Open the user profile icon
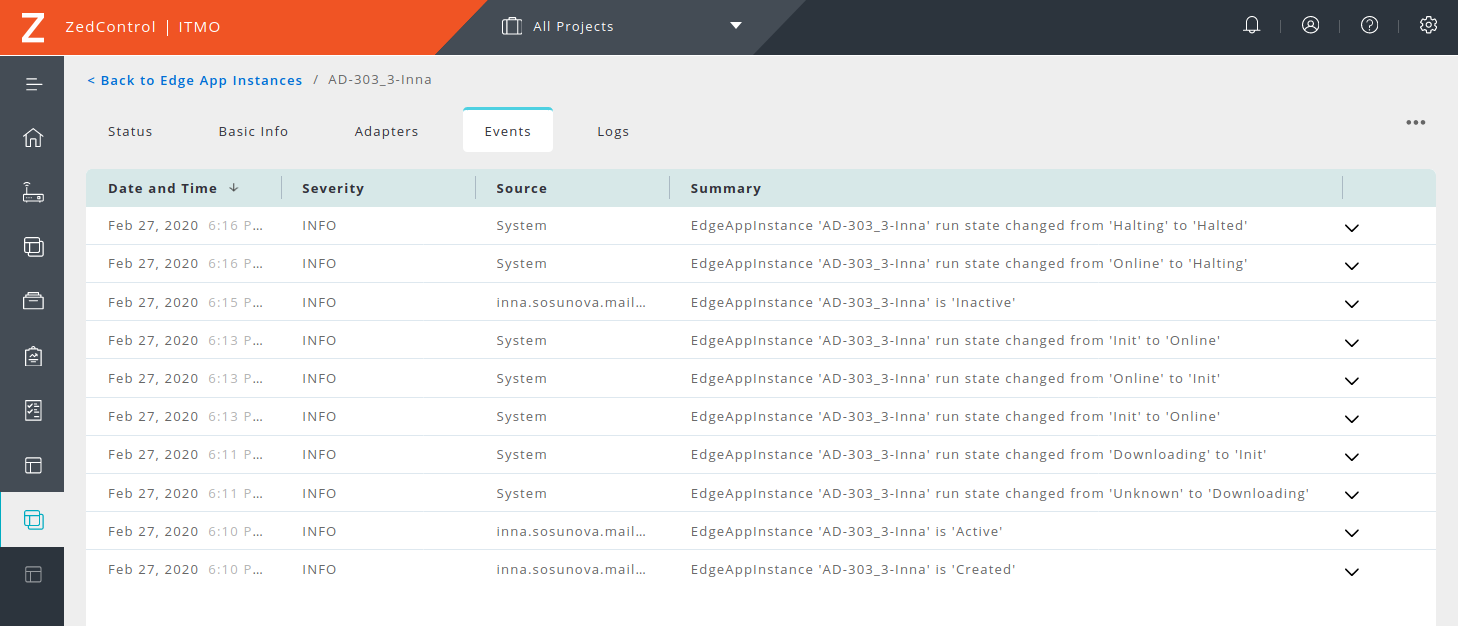This screenshot has height=626, width=1458. [x=1310, y=26]
